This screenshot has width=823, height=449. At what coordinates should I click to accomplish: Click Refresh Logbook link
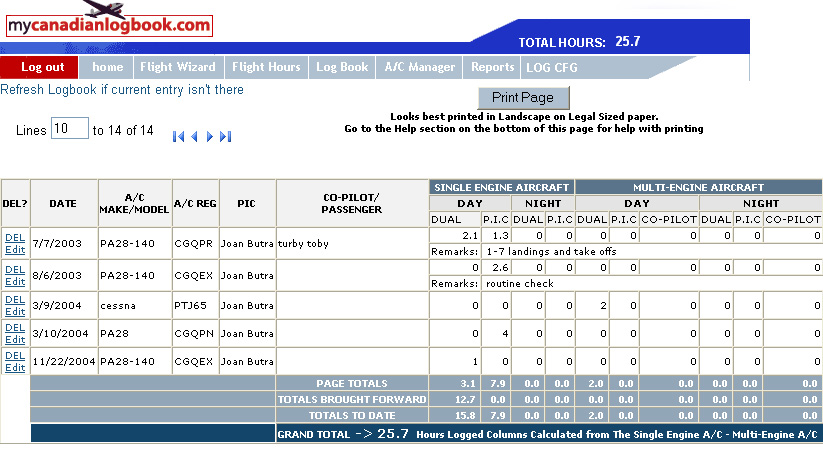tap(122, 90)
